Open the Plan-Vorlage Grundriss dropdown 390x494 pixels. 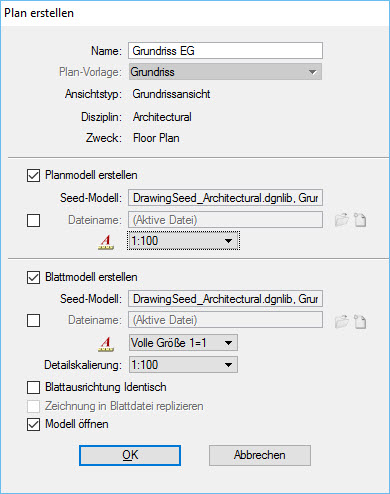point(225,72)
